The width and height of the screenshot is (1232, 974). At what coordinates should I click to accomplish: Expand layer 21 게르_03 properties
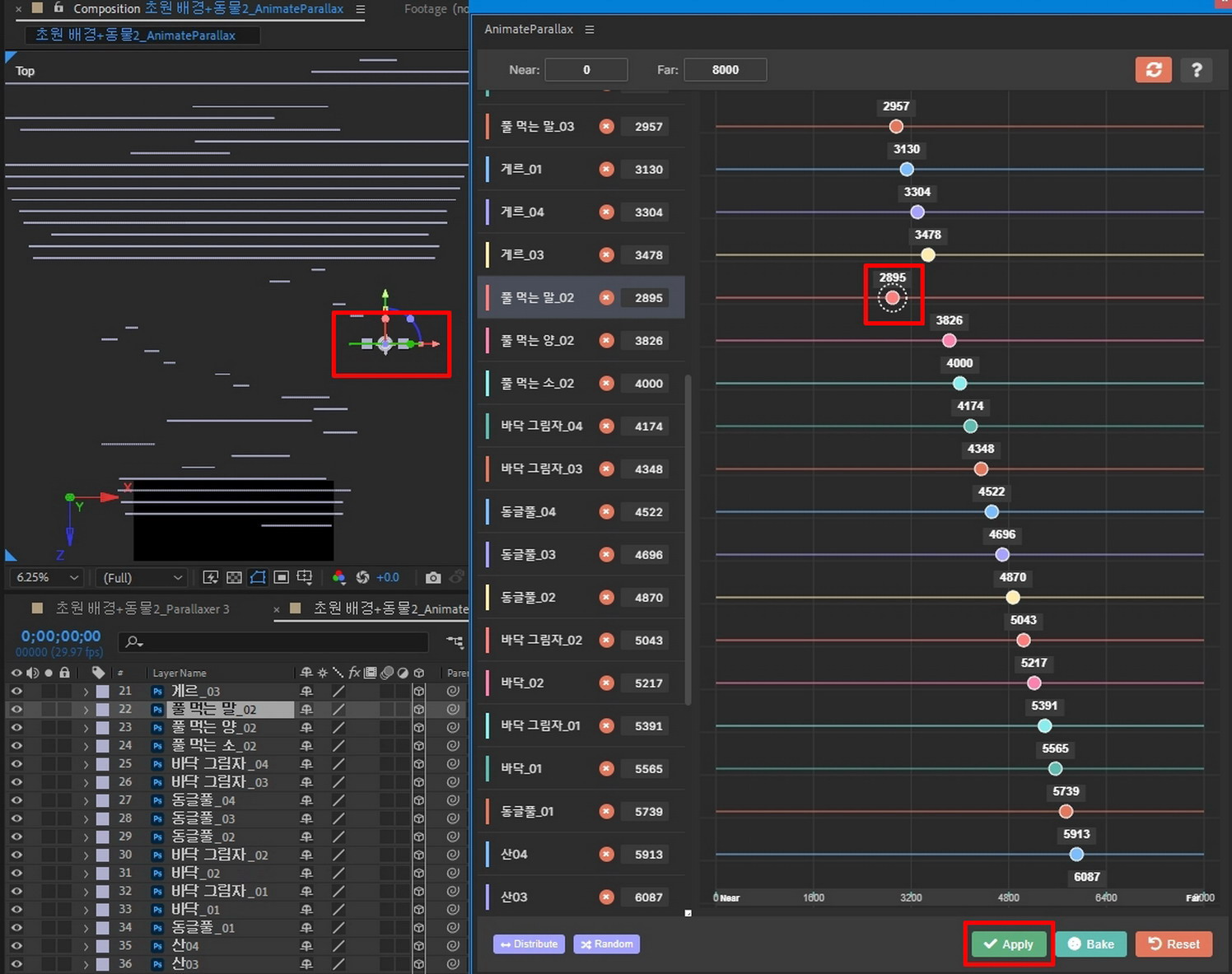point(86,692)
